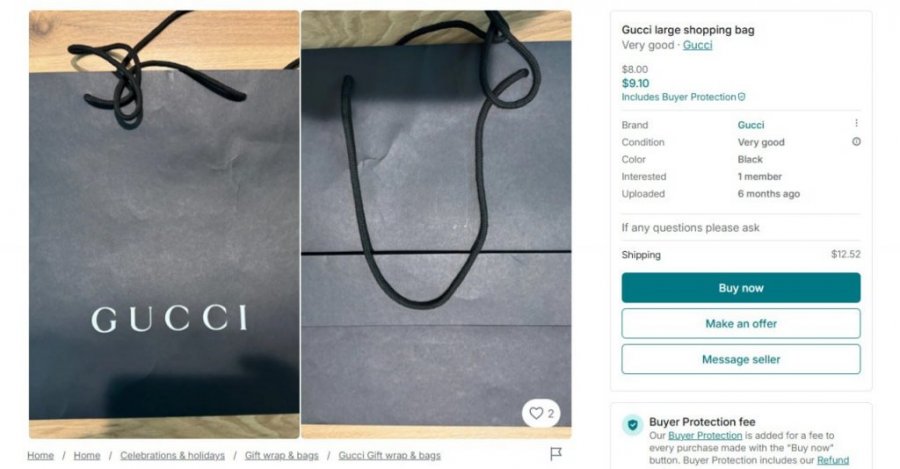Open the Buyer Protection link in the fee description
Viewport: 900px width, 469px height.
(x=704, y=436)
